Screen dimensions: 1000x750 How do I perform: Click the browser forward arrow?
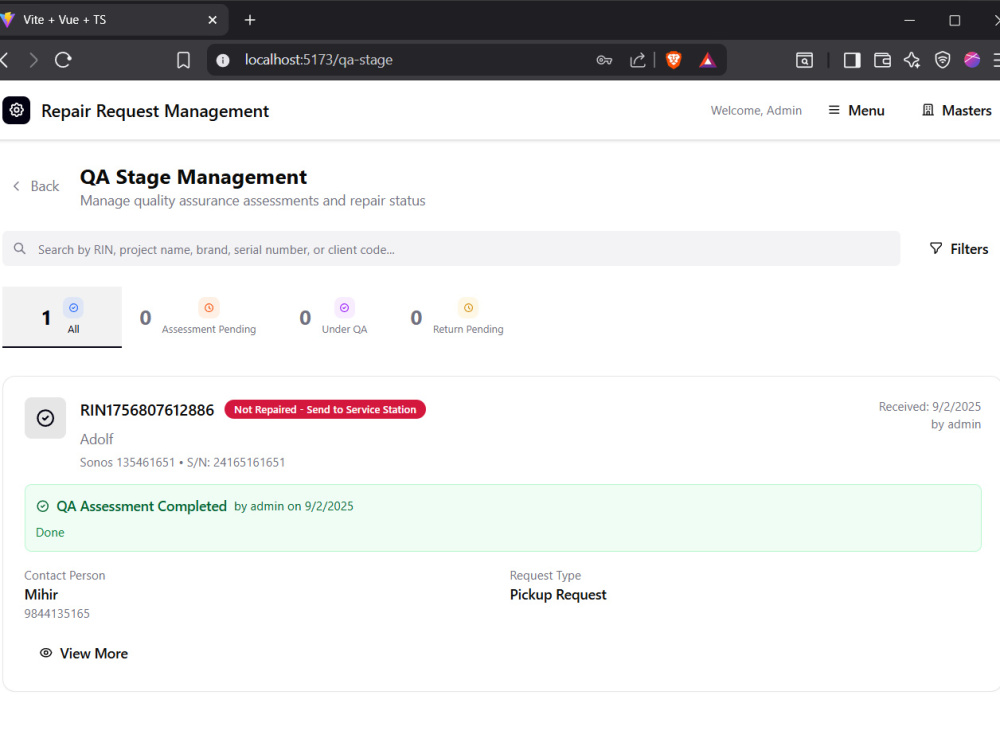point(33,60)
